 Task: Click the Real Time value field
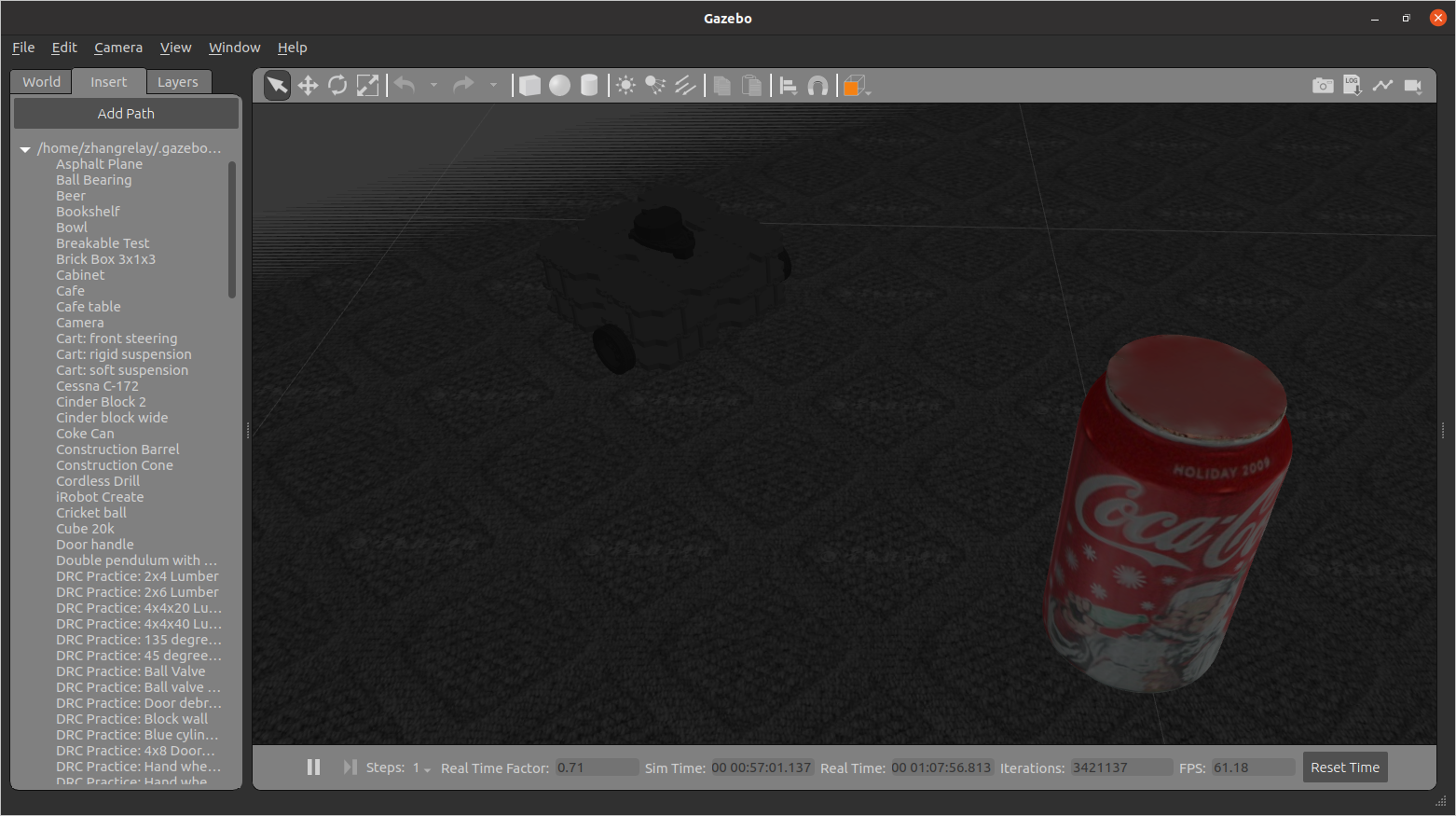[941, 768]
